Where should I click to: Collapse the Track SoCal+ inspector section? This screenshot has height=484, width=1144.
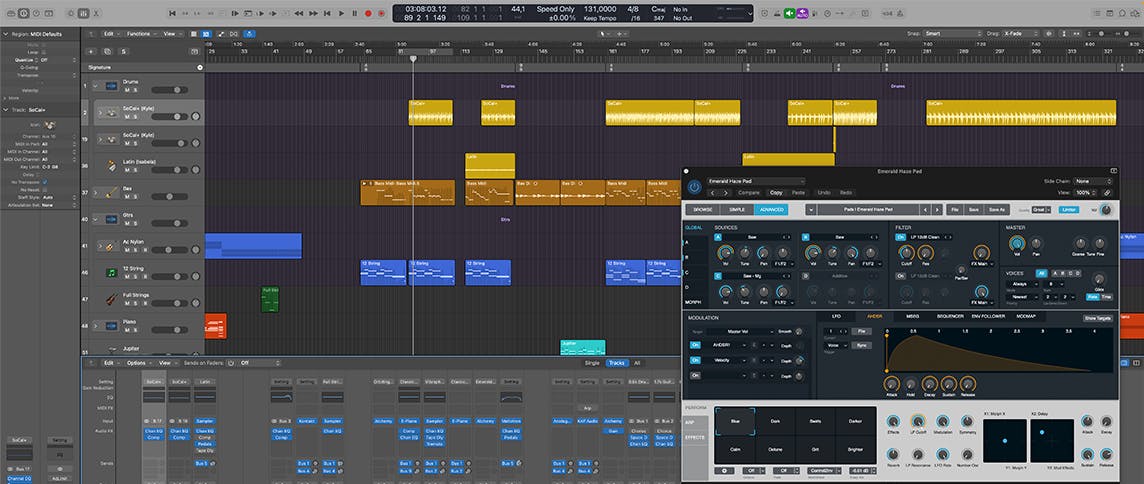5,110
